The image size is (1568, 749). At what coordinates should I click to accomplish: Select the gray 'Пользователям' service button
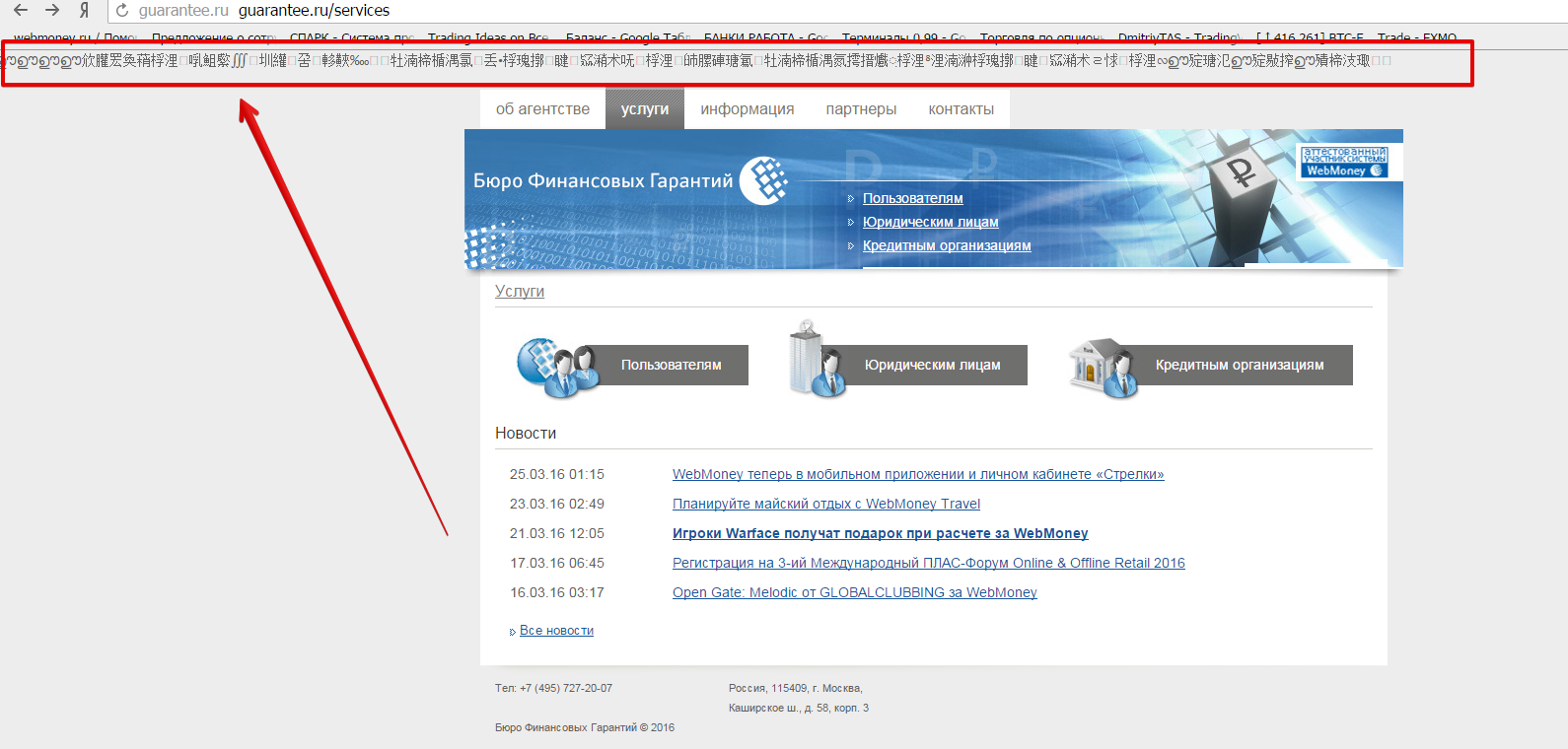click(x=672, y=365)
